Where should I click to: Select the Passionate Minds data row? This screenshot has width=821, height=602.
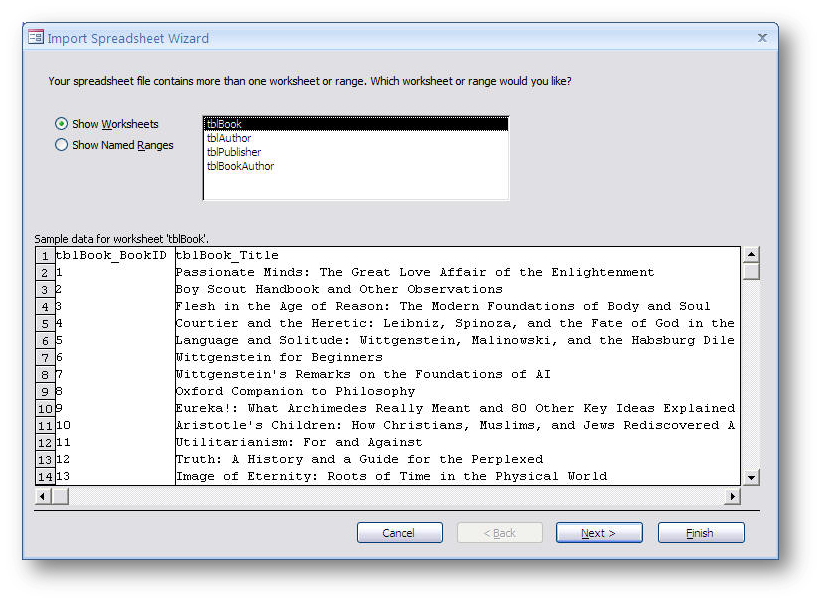point(400,272)
